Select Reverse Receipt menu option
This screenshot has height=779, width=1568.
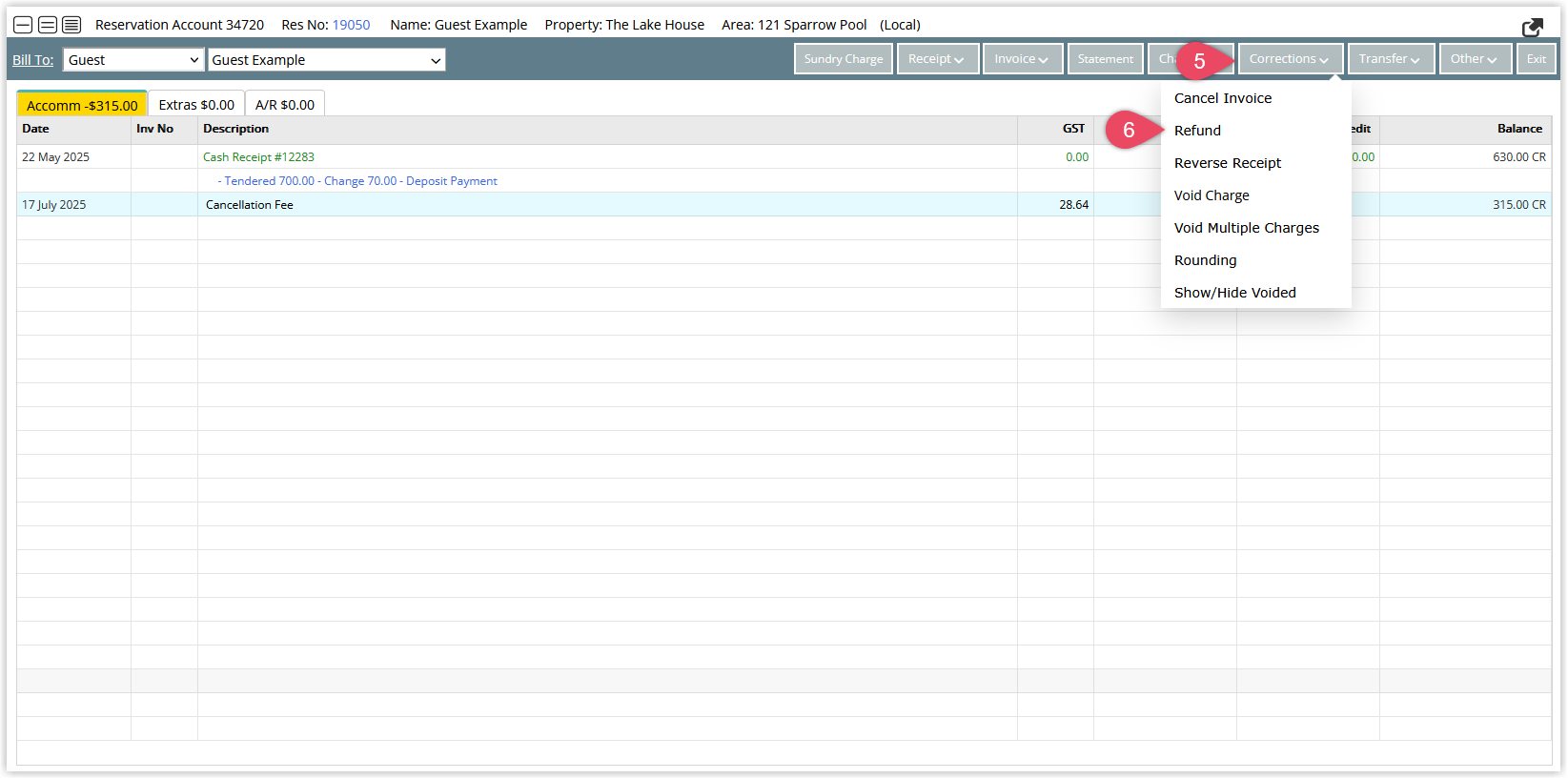click(1228, 163)
